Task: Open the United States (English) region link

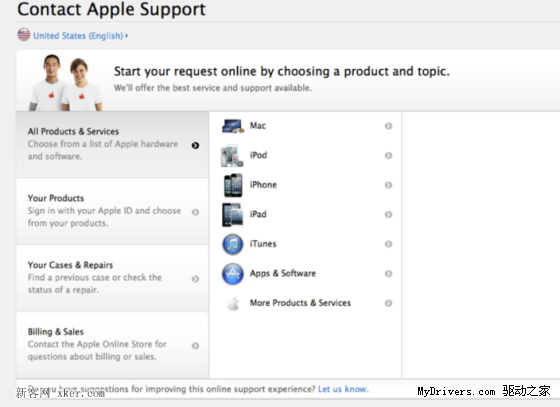Action: pos(80,36)
